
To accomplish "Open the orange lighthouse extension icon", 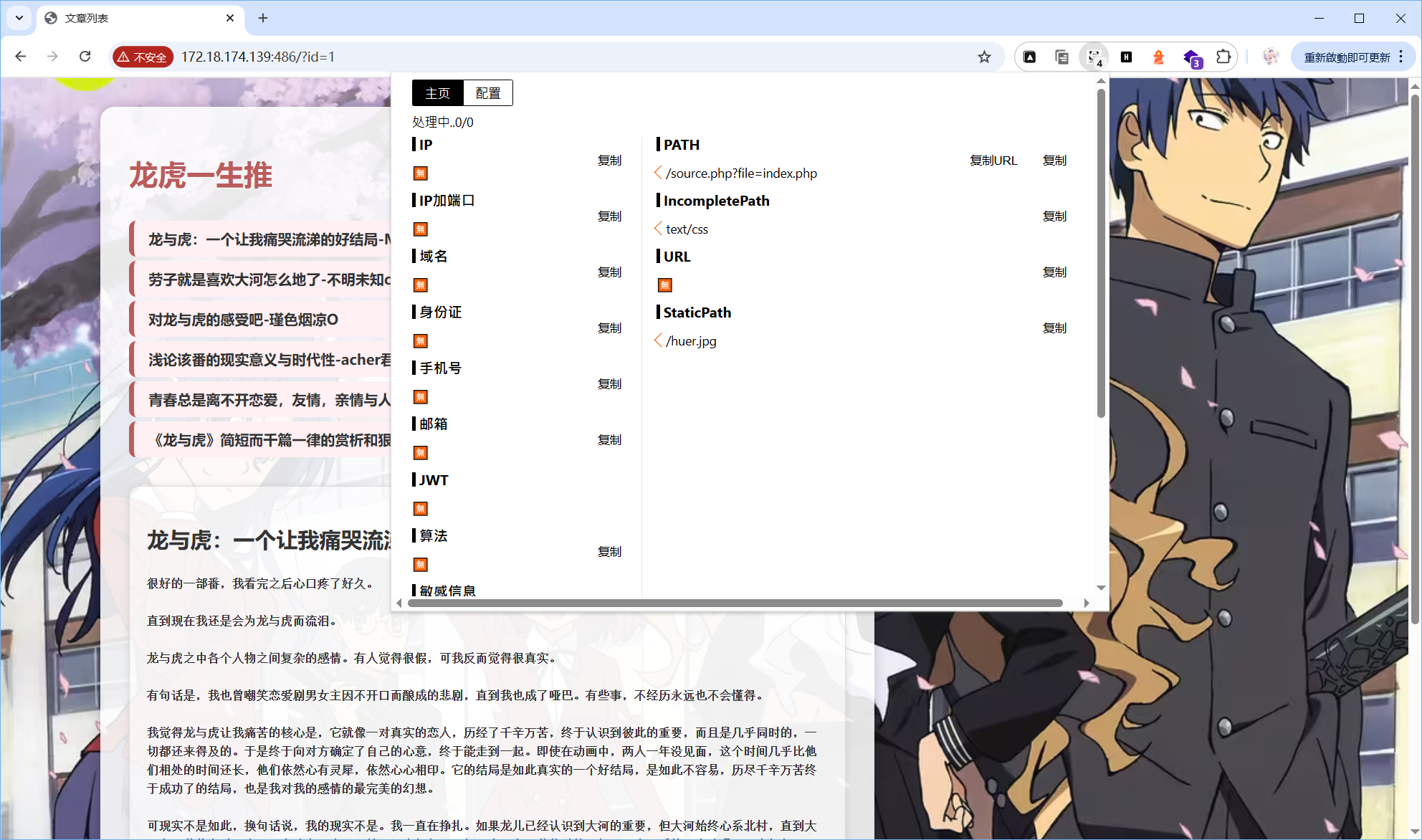I will click(1158, 57).
